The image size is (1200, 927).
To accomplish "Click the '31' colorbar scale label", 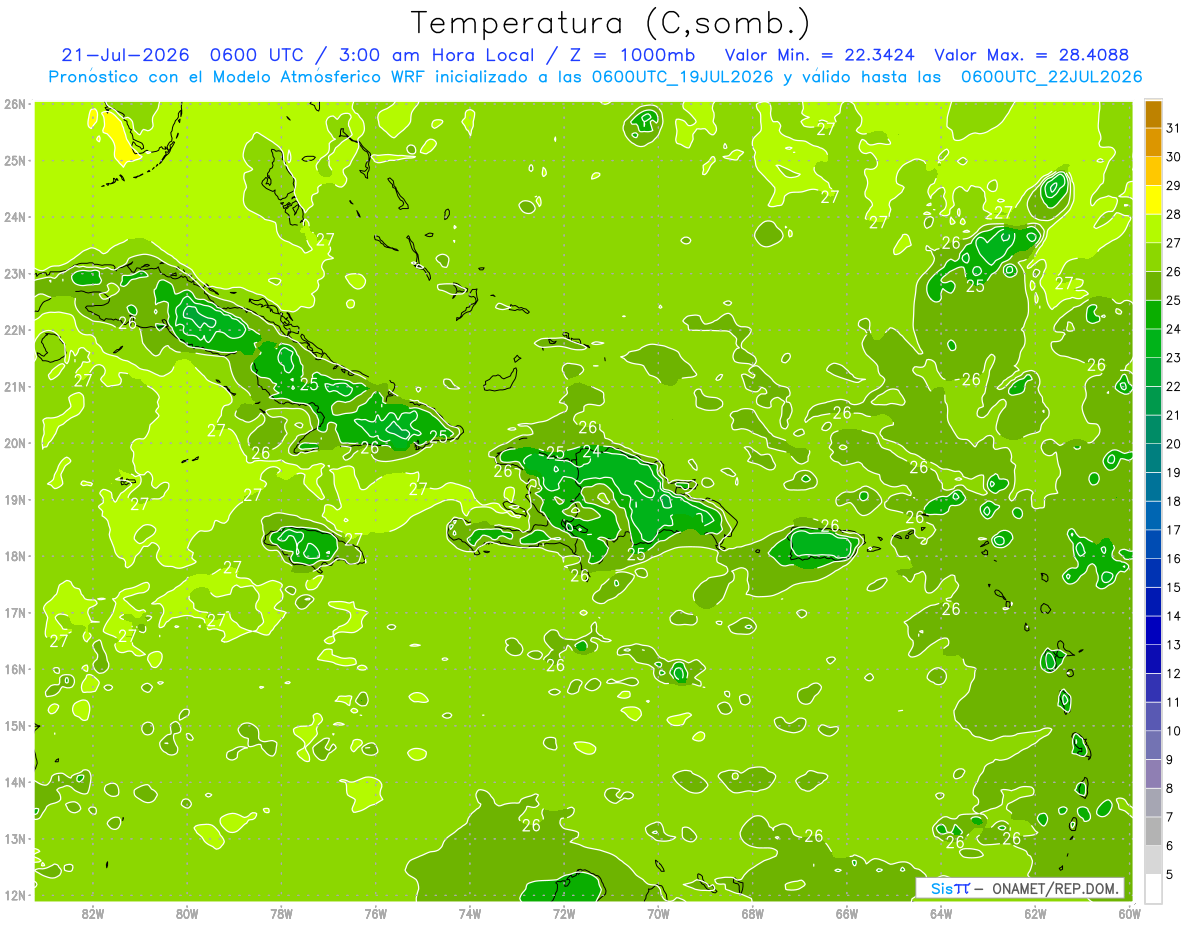I will click(x=1174, y=129).
